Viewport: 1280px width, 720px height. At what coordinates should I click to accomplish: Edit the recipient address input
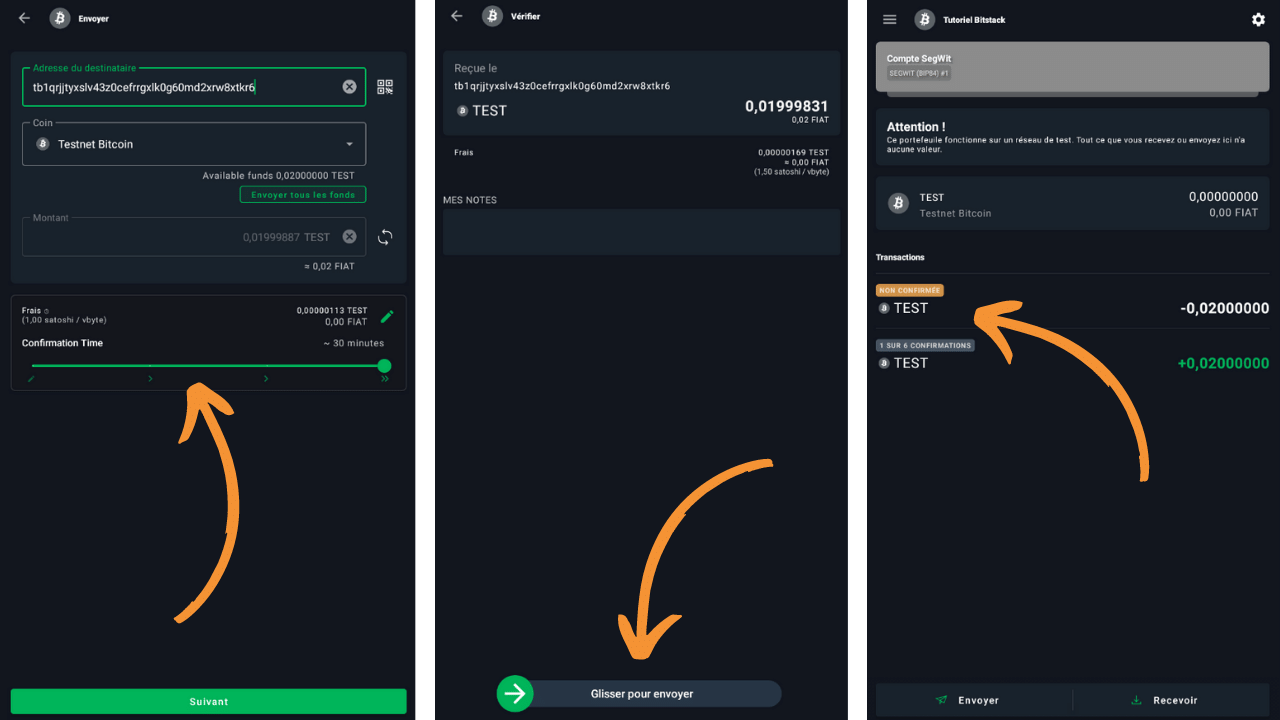(x=193, y=87)
